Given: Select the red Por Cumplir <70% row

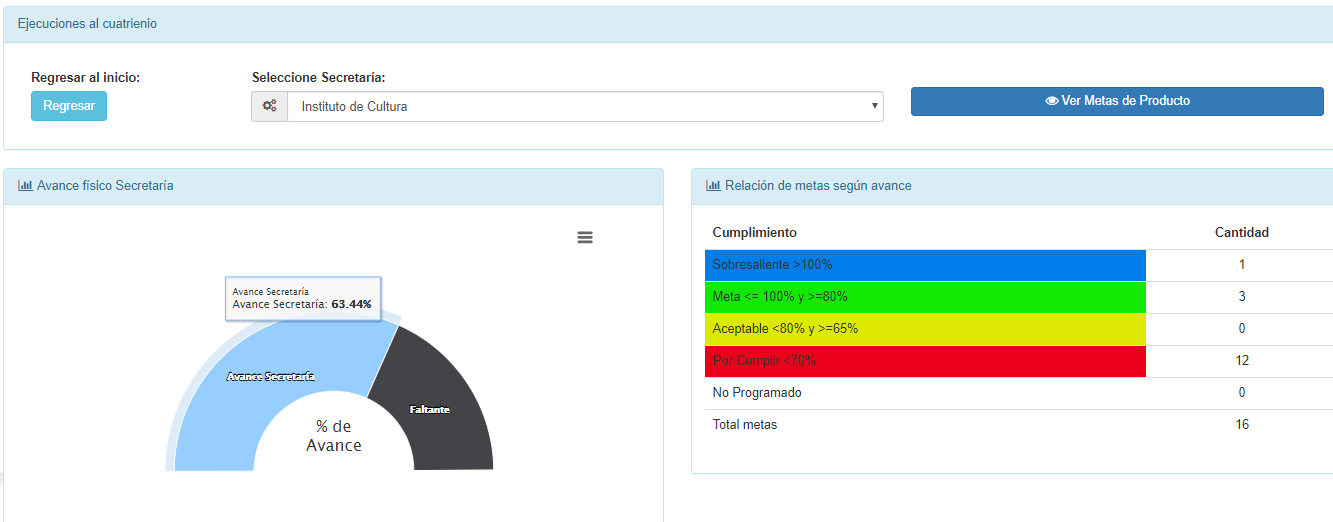Looking at the screenshot, I should pyautogui.click(x=925, y=361).
